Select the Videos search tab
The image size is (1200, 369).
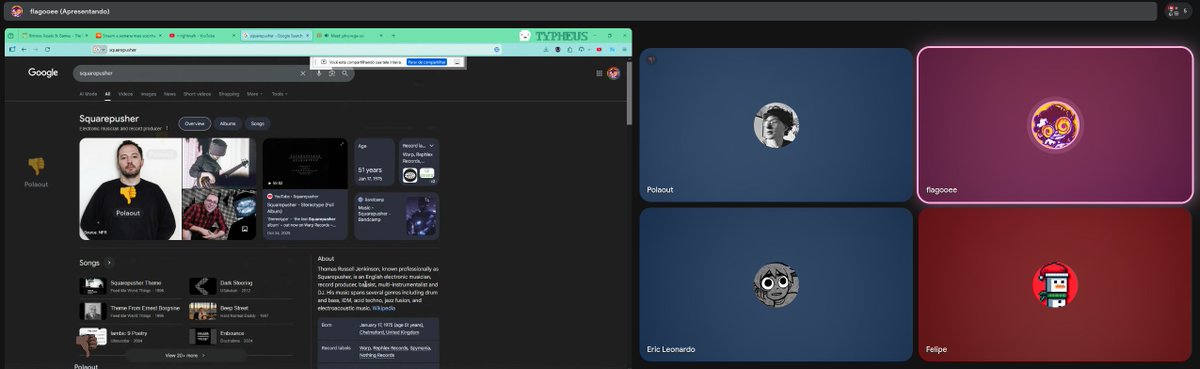pos(125,94)
